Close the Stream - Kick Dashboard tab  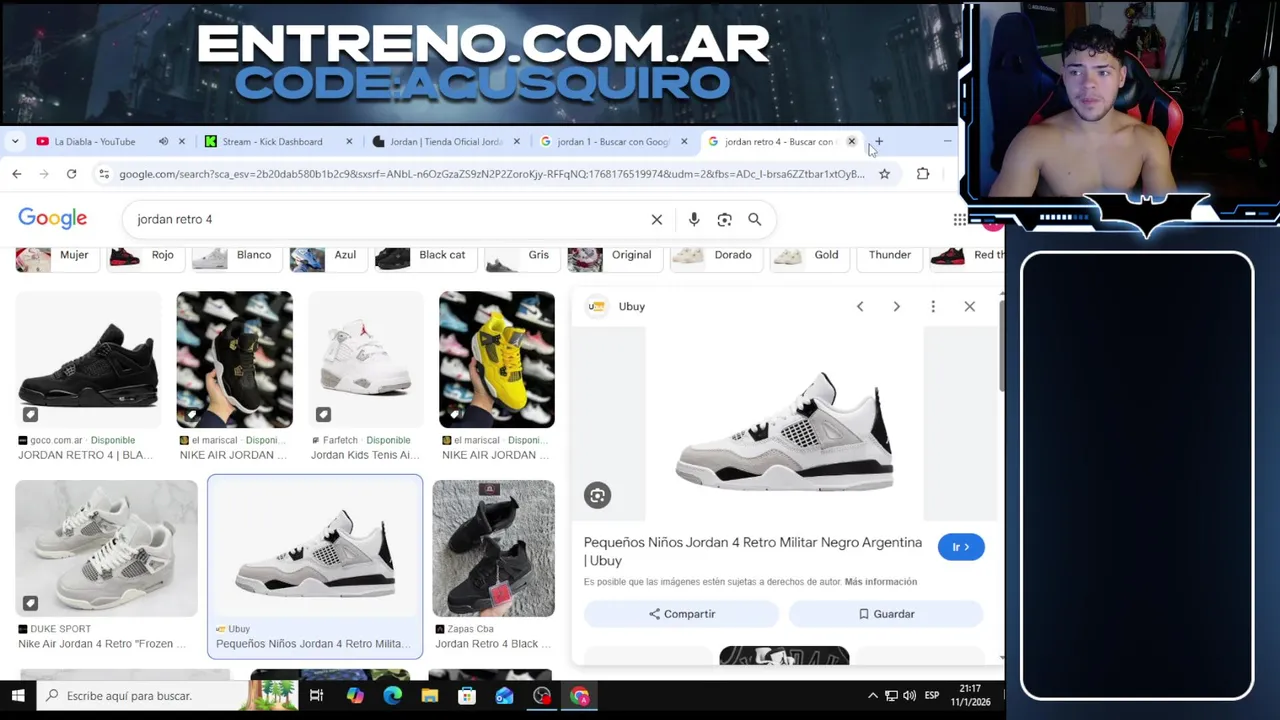coord(349,142)
